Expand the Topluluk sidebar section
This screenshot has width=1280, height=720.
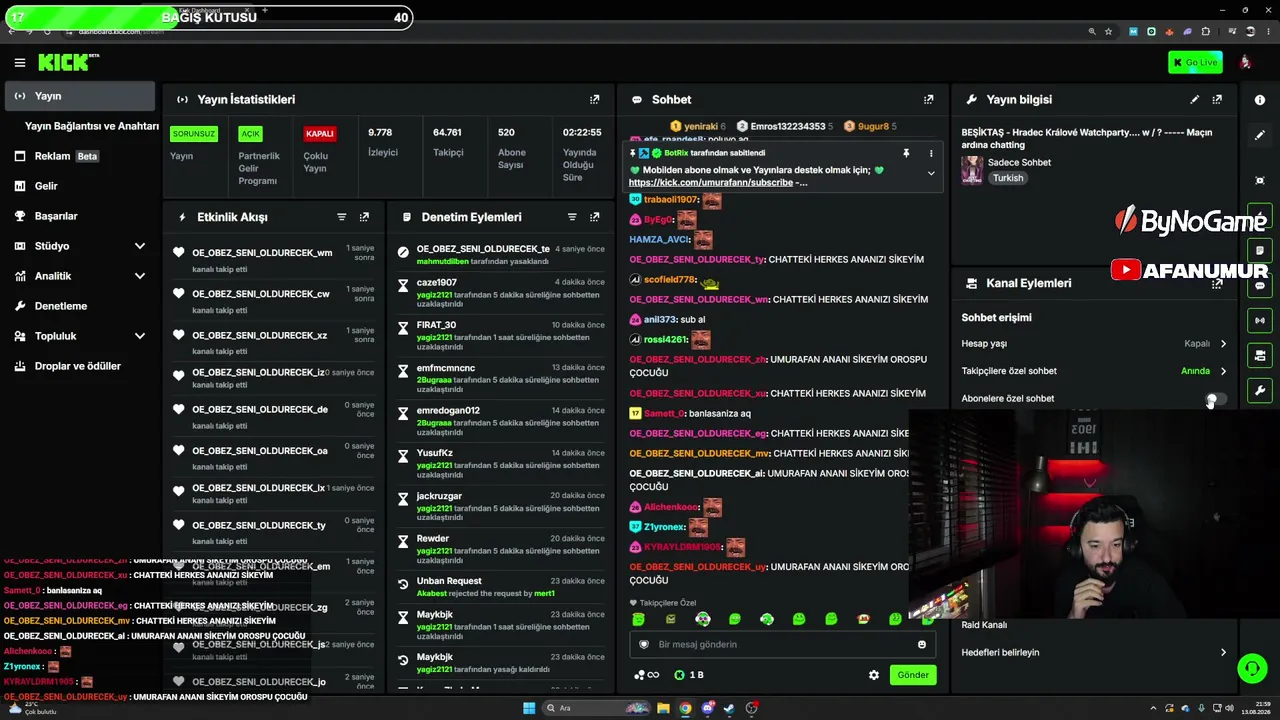(140, 336)
